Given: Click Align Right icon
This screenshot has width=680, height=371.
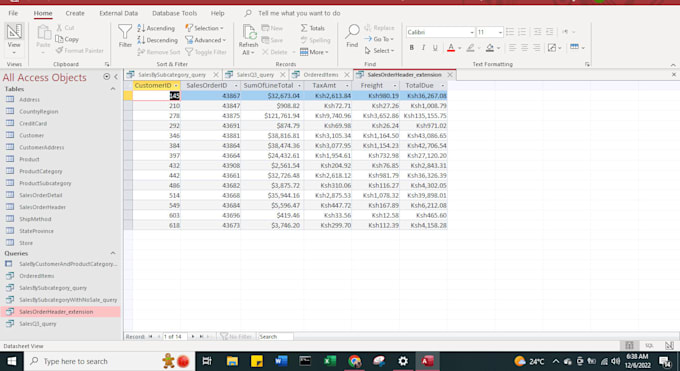Looking at the screenshot, I should coord(536,48).
